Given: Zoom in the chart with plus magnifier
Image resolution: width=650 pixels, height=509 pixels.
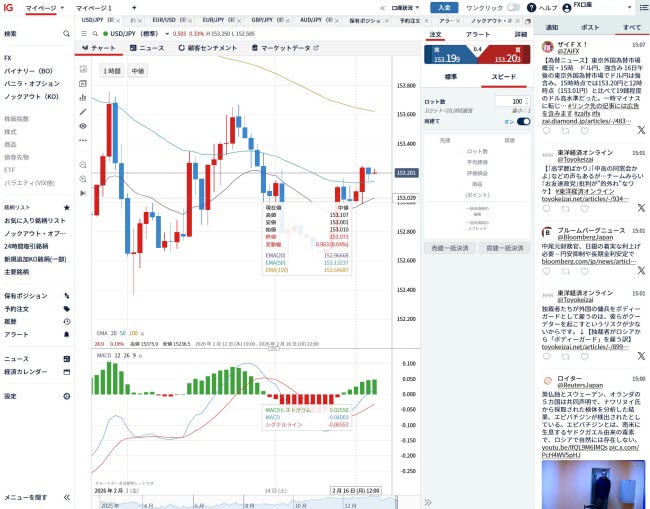Looking at the screenshot, I should pyautogui.click(x=83, y=179).
